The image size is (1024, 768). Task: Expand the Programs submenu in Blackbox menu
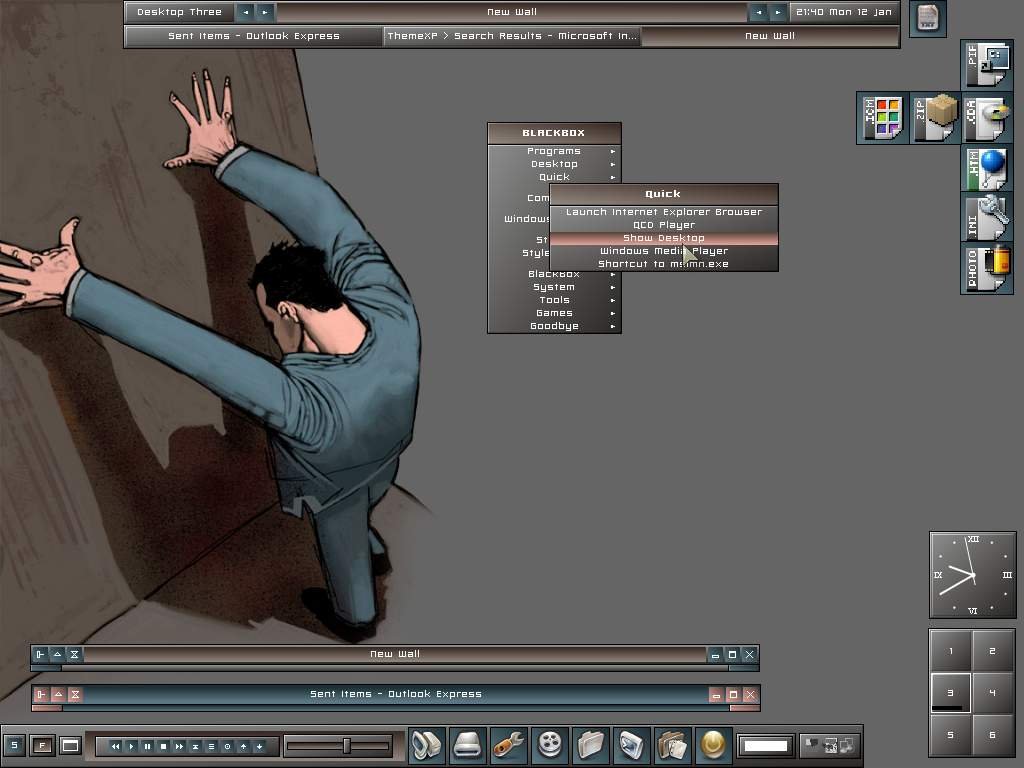click(554, 151)
